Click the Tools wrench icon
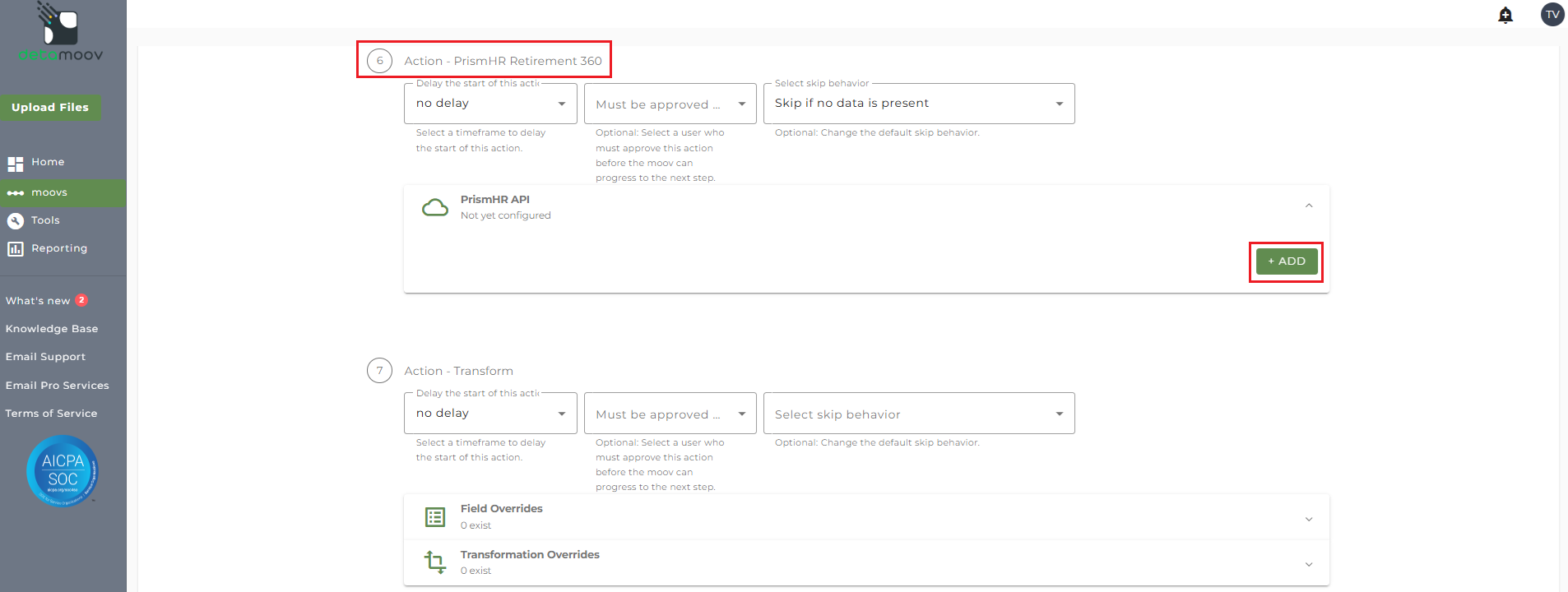Screen dimensions: 1568x592 point(16,220)
